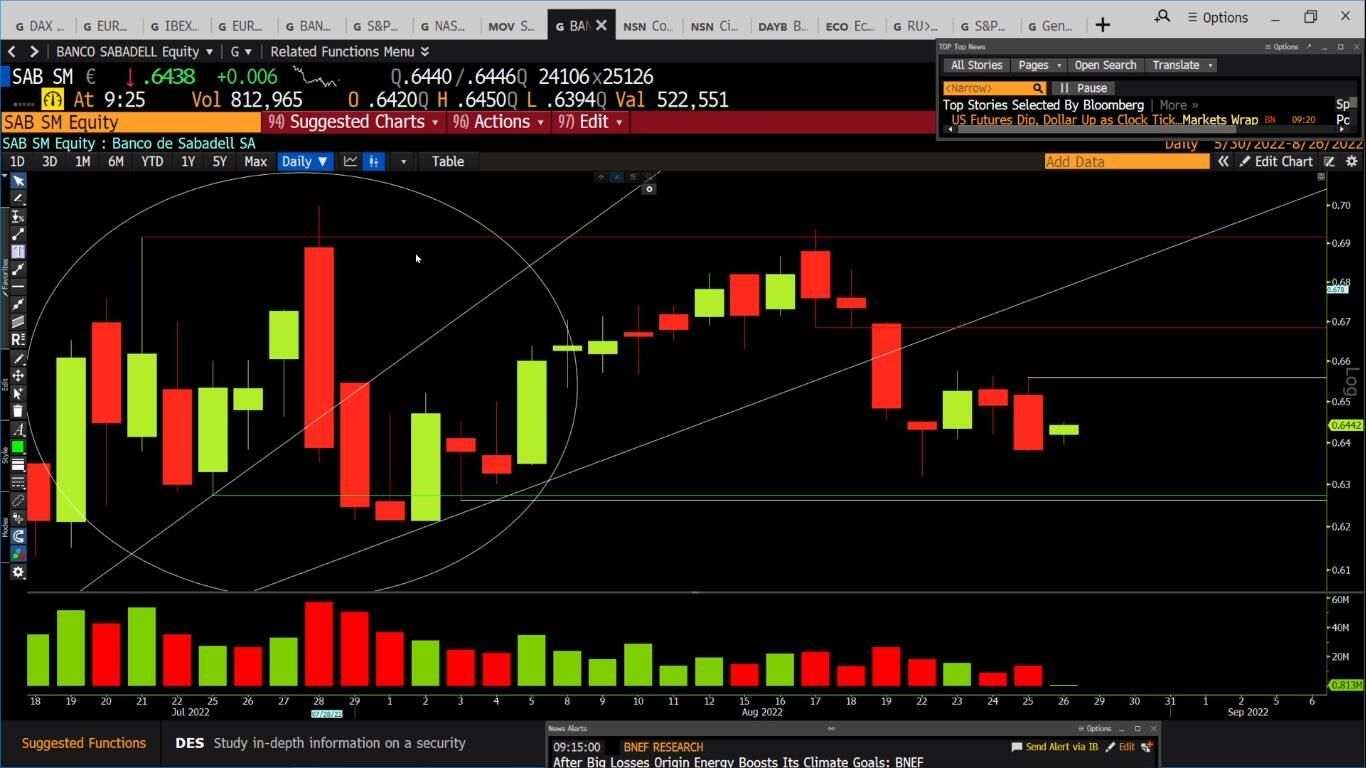Screen dimensions: 1366x768
Task: Open the green color style swatch
Action: click(x=18, y=447)
